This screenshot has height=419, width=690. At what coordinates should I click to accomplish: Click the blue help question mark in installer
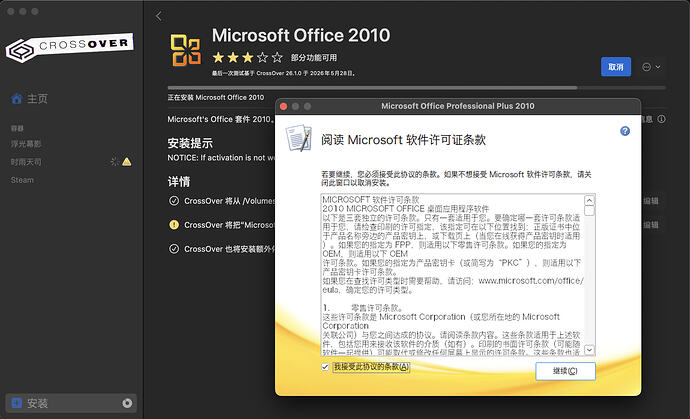pyautogui.click(x=625, y=131)
